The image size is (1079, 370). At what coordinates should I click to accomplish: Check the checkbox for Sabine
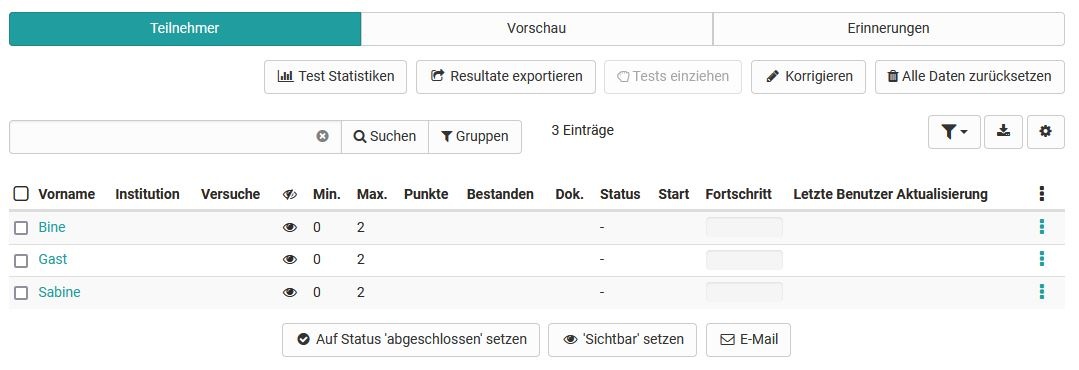click(21, 293)
